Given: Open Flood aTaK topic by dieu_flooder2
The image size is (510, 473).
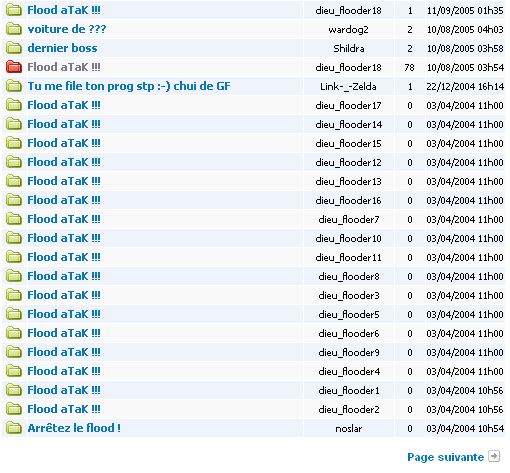Looking at the screenshot, I should 64,409.
